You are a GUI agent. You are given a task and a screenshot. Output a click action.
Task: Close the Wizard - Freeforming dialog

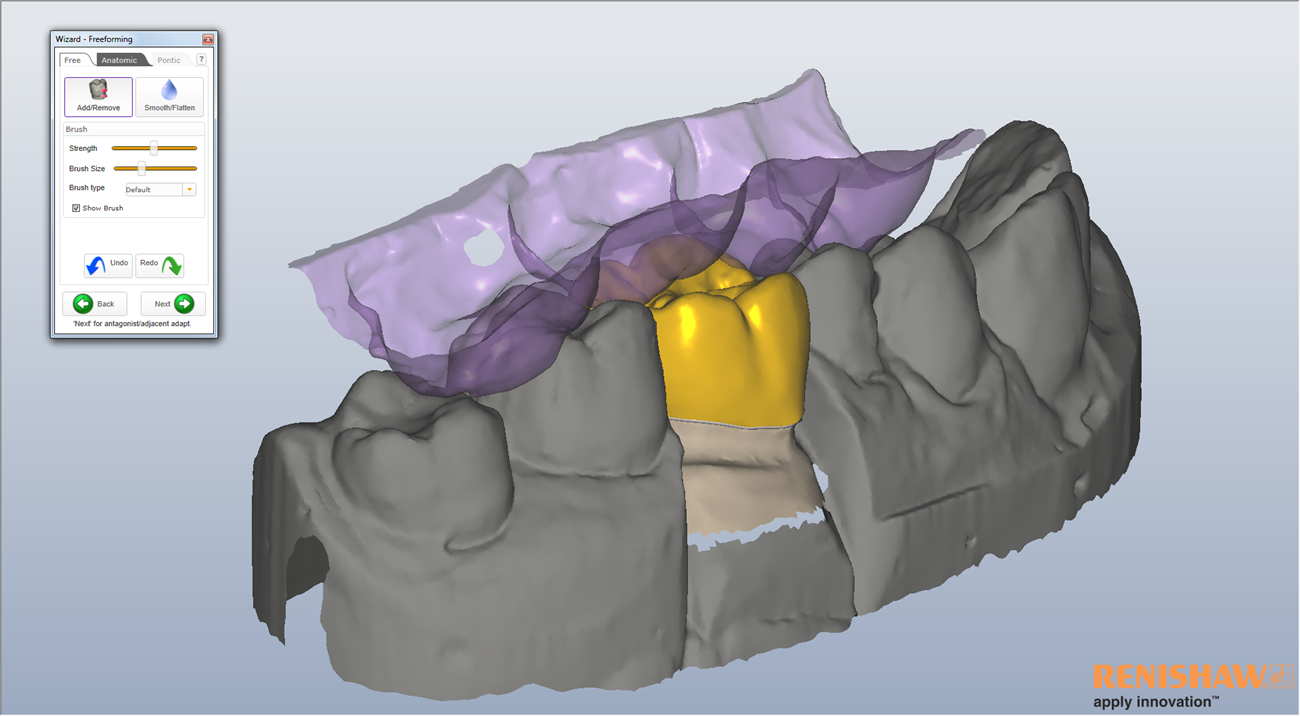[x=208, y=40]
